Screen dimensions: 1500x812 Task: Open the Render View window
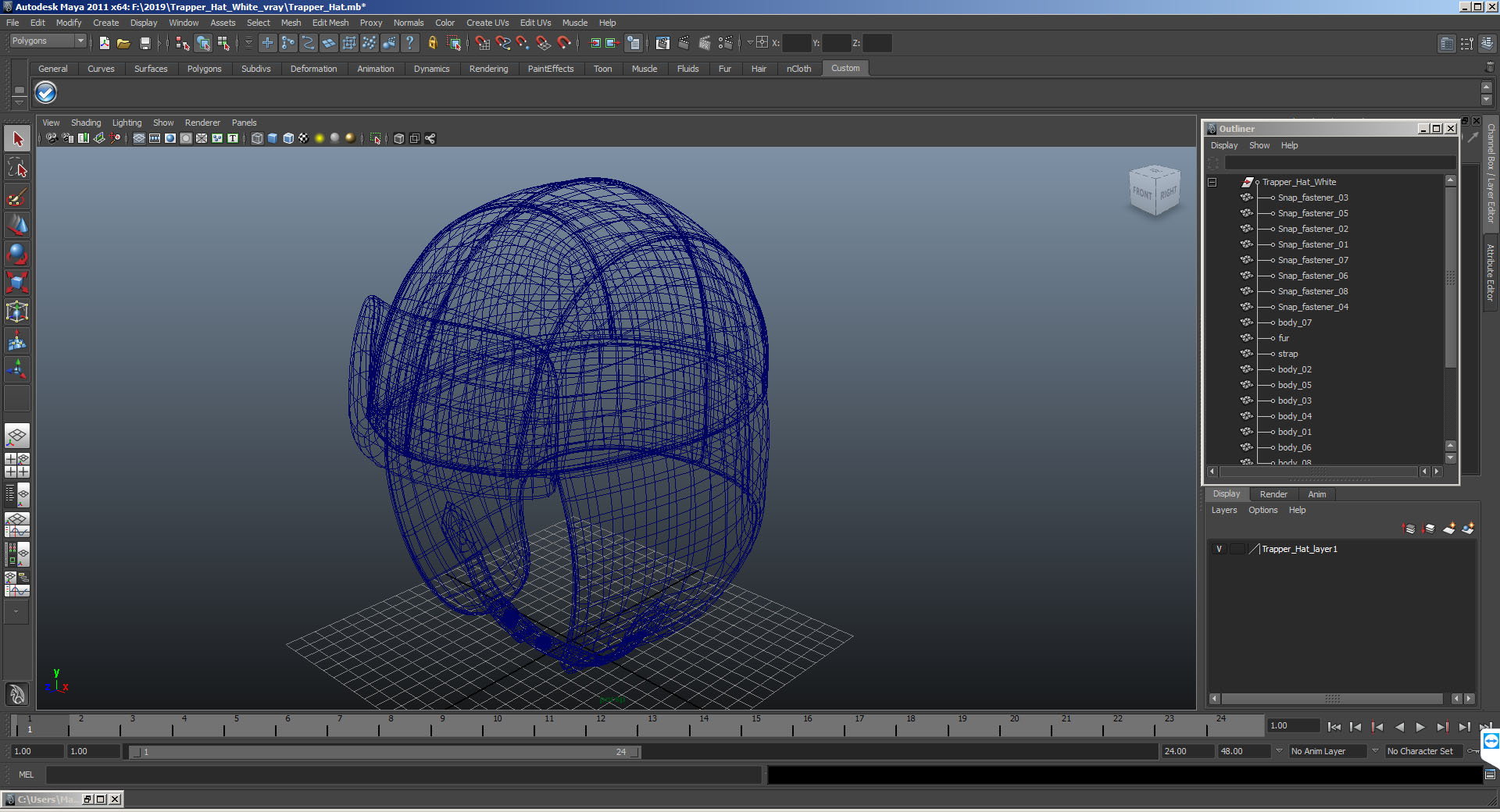pos(662,43)
